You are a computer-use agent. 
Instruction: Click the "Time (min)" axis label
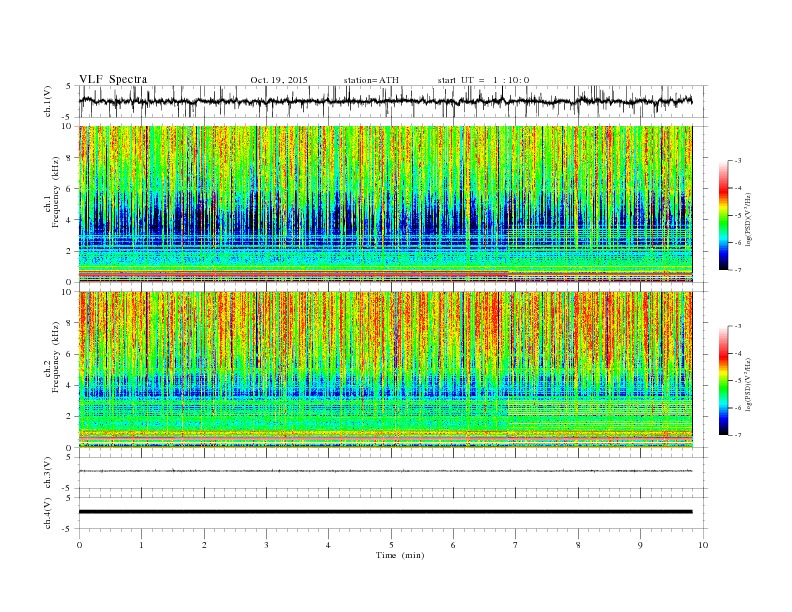(x=400, y=555)
